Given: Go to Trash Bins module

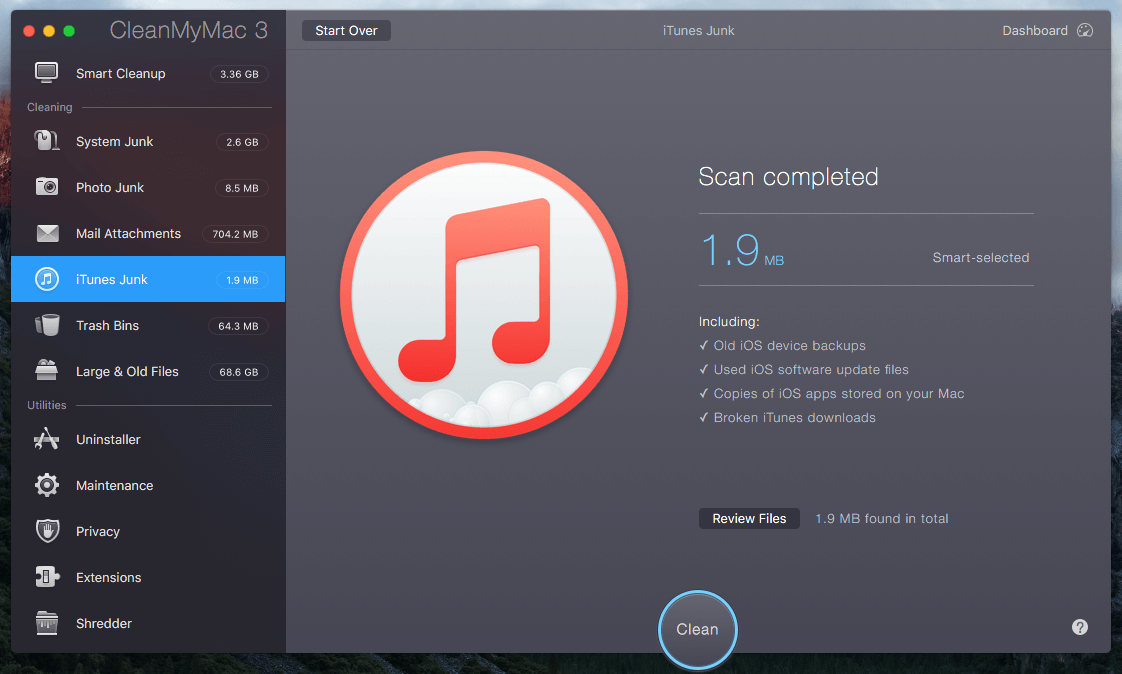Looking at the screenshot, I should tap(148, 326).
